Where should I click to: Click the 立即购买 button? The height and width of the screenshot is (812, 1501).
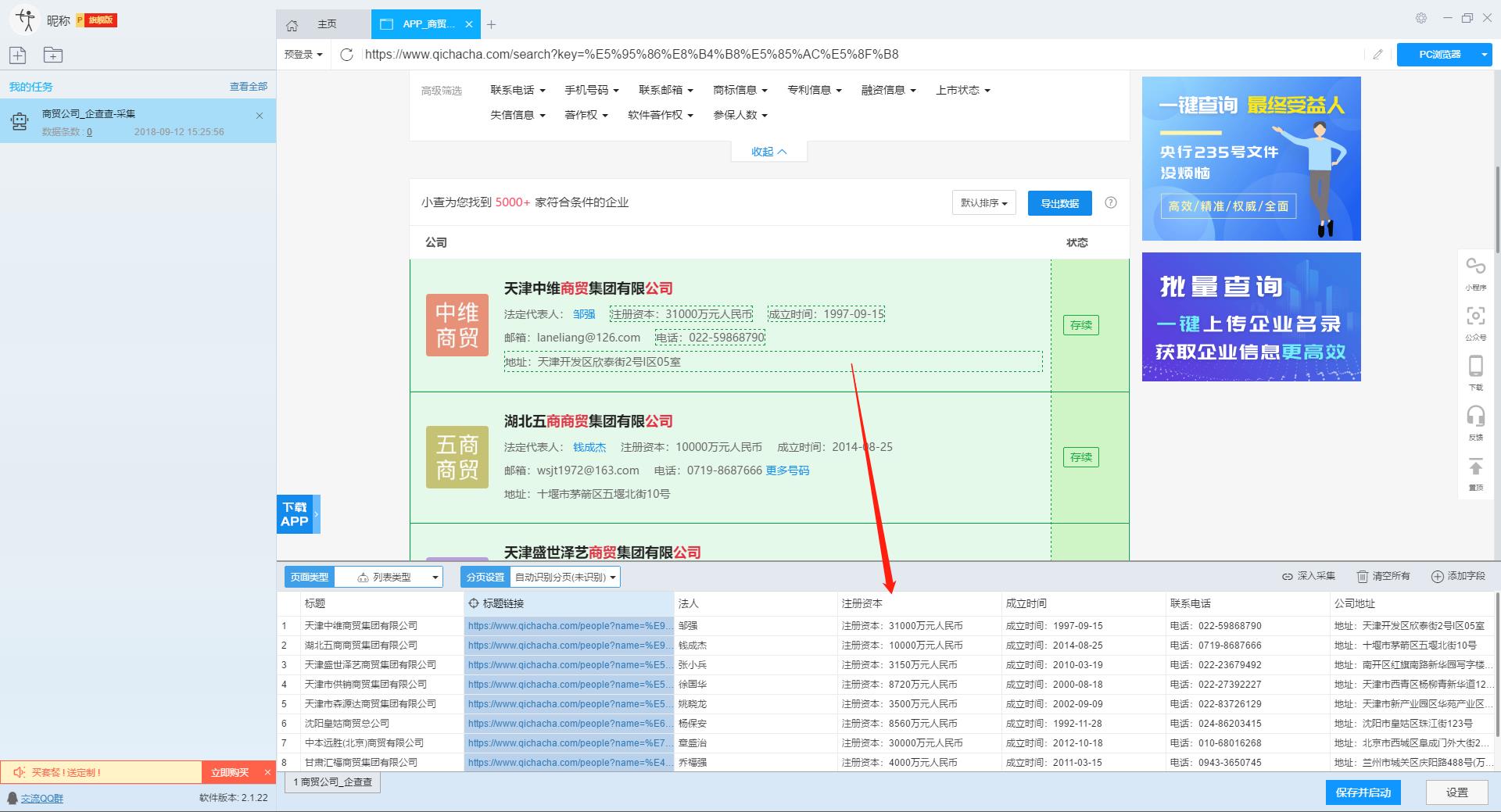point(230,772)
